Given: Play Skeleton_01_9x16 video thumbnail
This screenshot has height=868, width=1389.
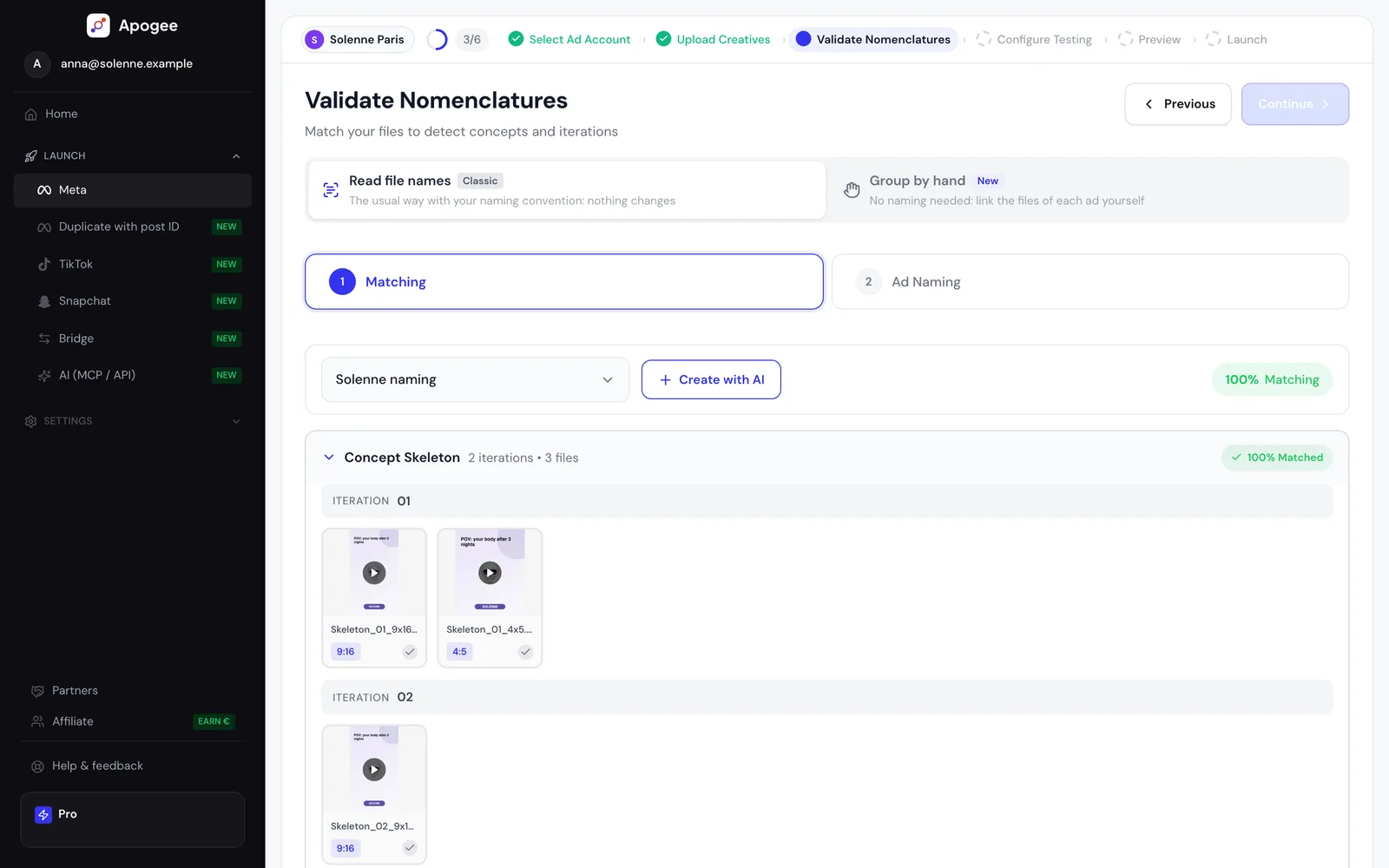Looking at the screenshot, I should 374,573.
